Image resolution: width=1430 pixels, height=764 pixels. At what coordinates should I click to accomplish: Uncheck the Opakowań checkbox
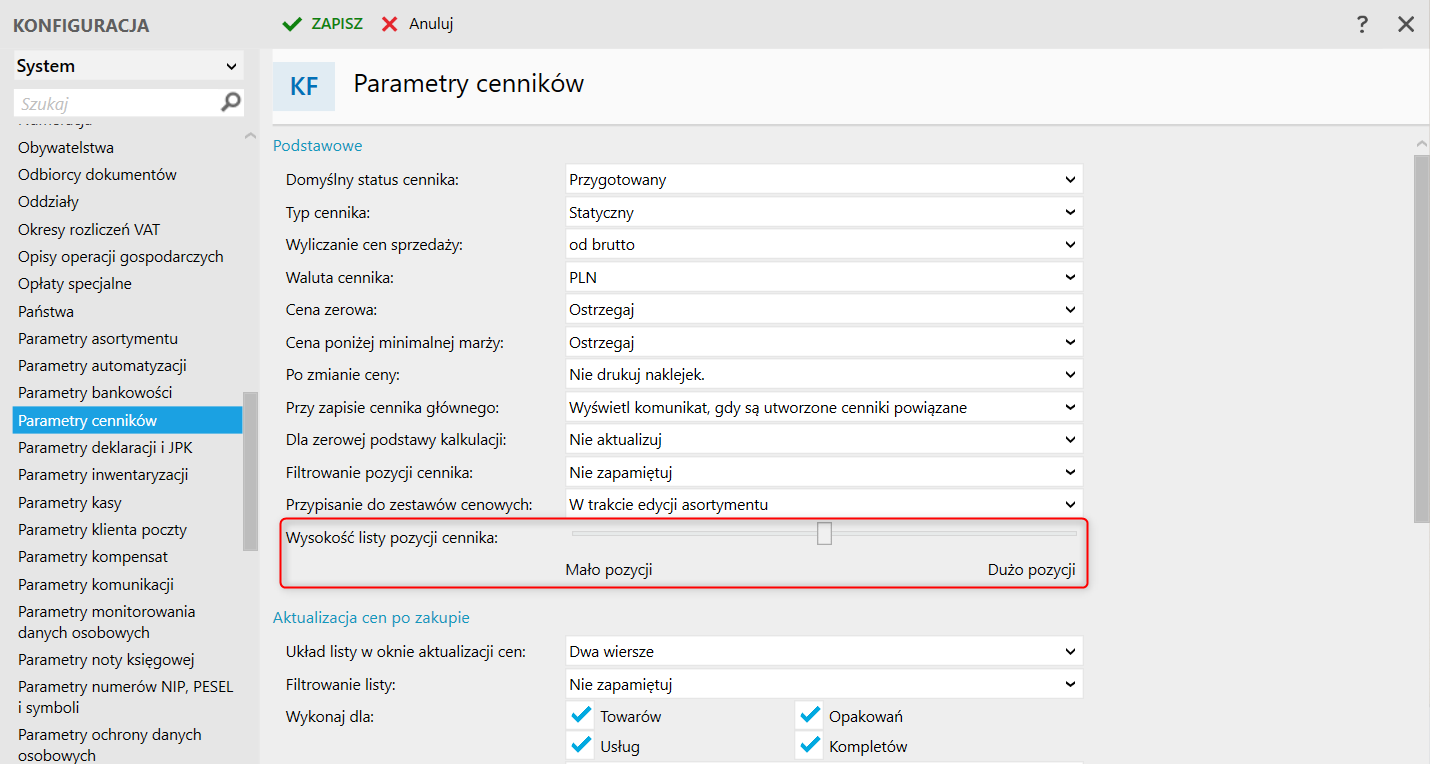809,716
